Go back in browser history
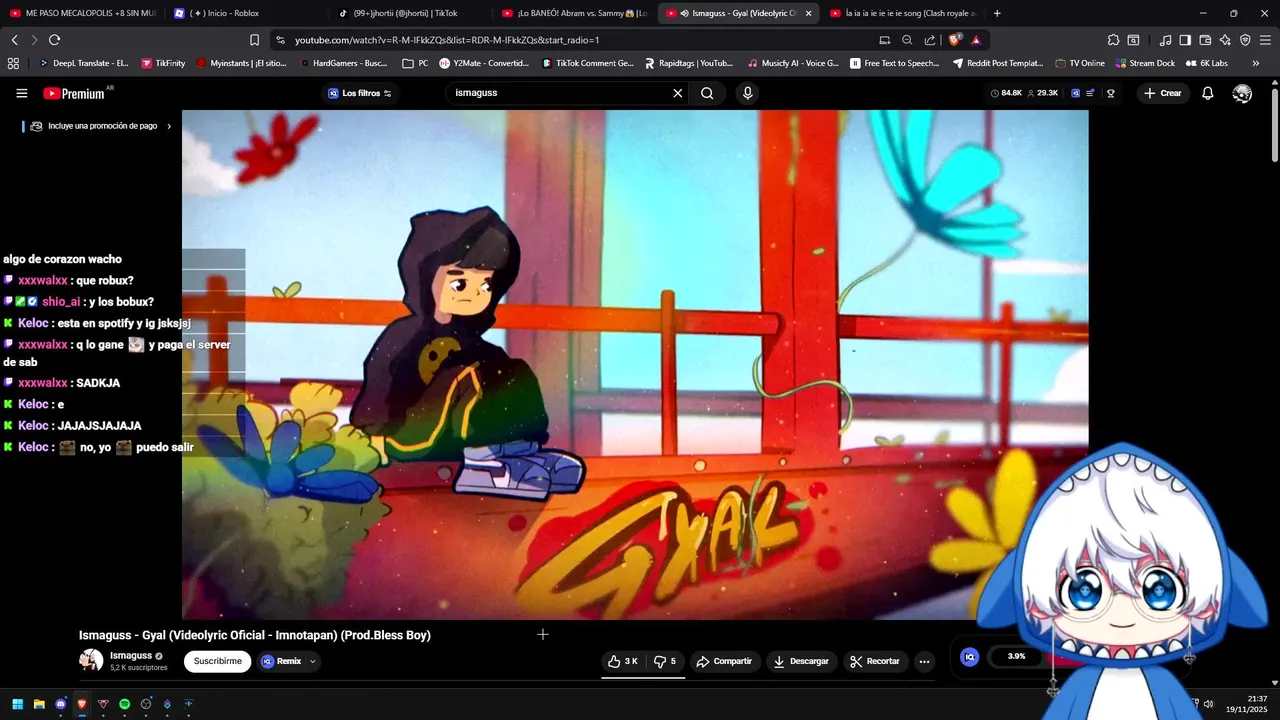The width and height of the screenshot is (1280, 720). (x=14, y=40)
